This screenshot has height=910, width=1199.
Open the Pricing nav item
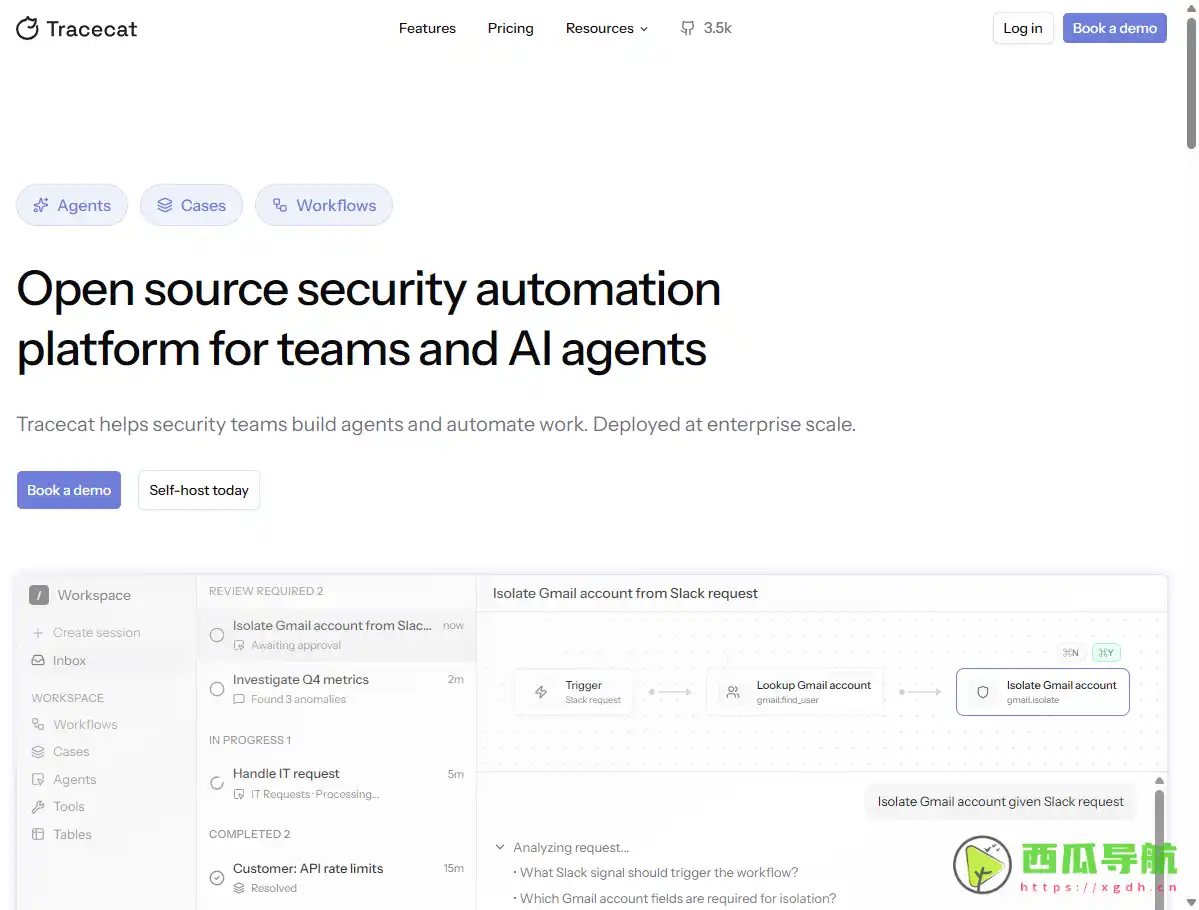click(x=510, y=28)
